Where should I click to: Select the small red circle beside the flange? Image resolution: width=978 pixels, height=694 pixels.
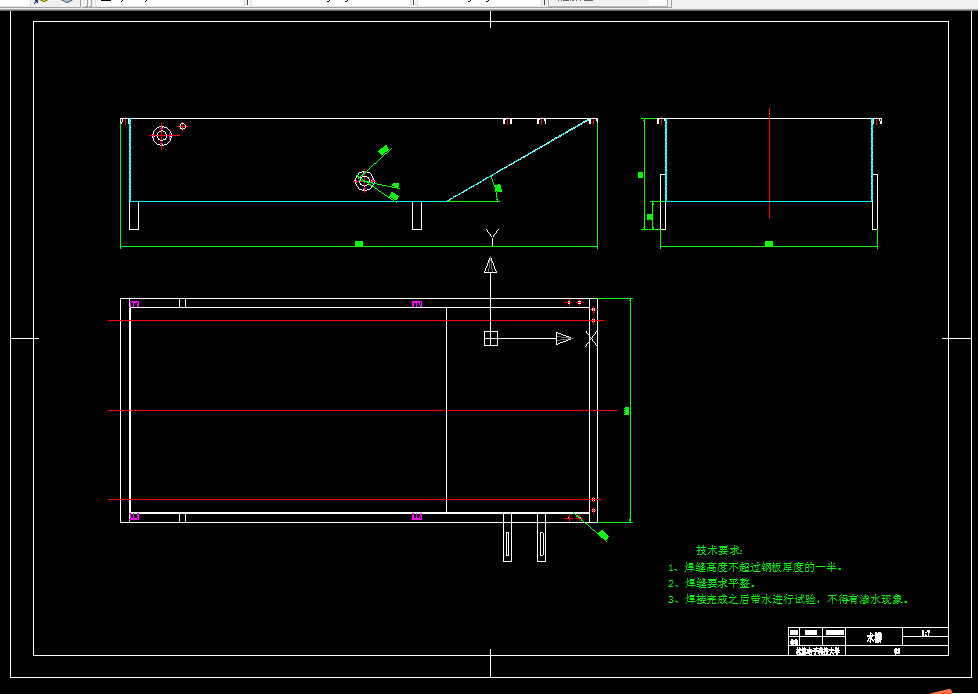tap(183, 126)
